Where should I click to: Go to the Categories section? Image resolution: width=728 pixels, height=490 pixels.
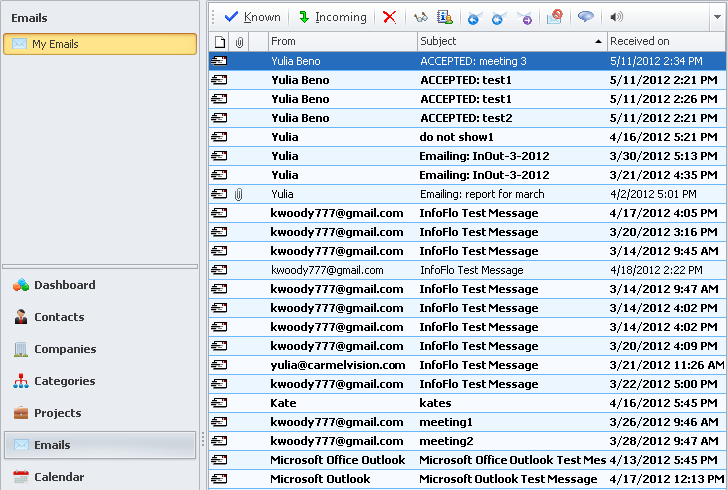coord(65,381)
